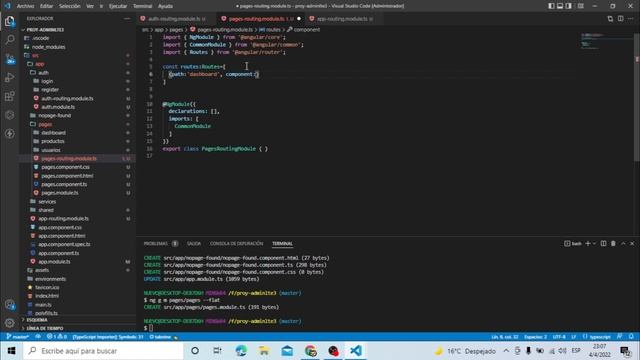Click UTF-8 encoding in status bar
Image resolution: width=640 pixels, height=360 pixels.
[x=559, y=337]
